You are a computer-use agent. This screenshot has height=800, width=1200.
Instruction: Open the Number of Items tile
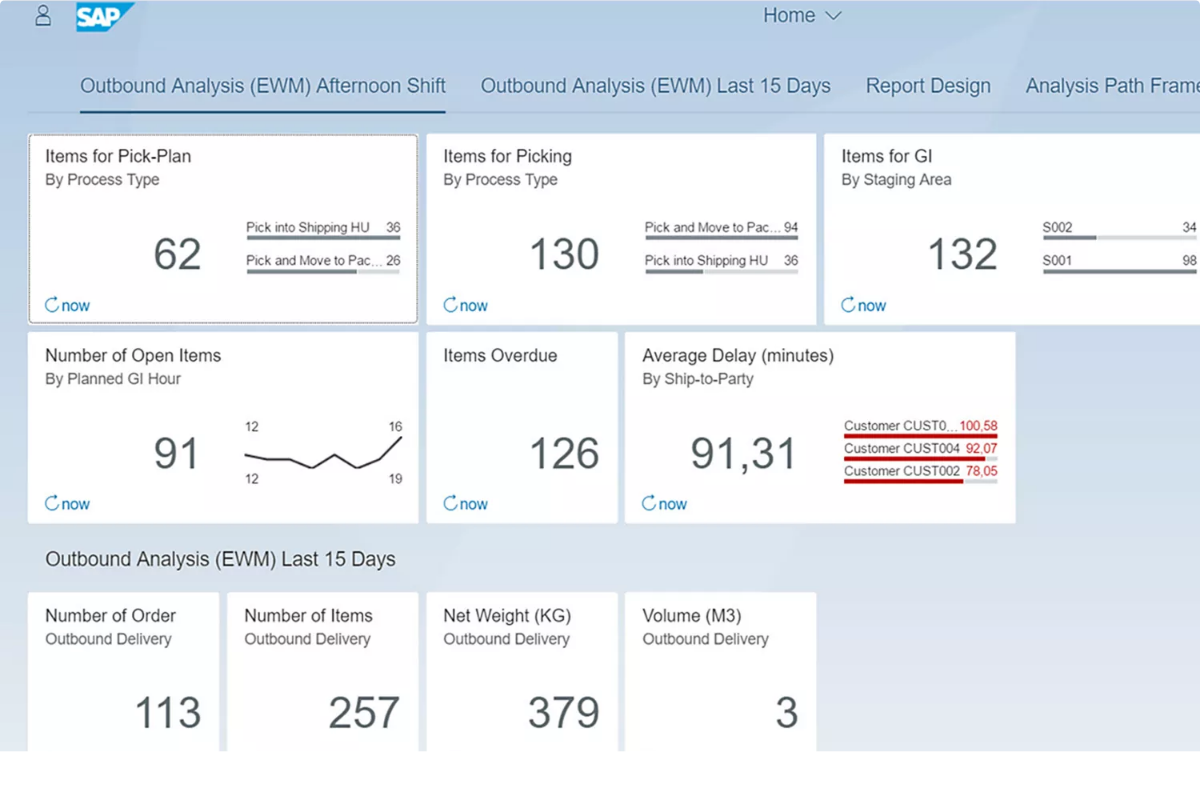(322, 670)
